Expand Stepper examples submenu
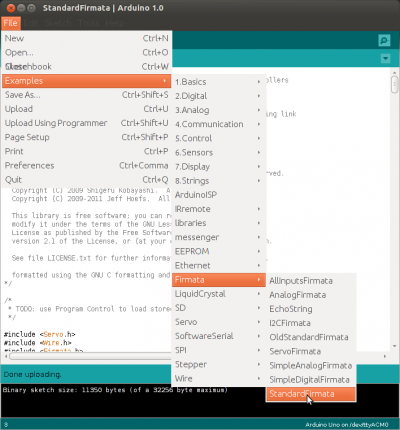The image size is (400, 430). [219, 364]
